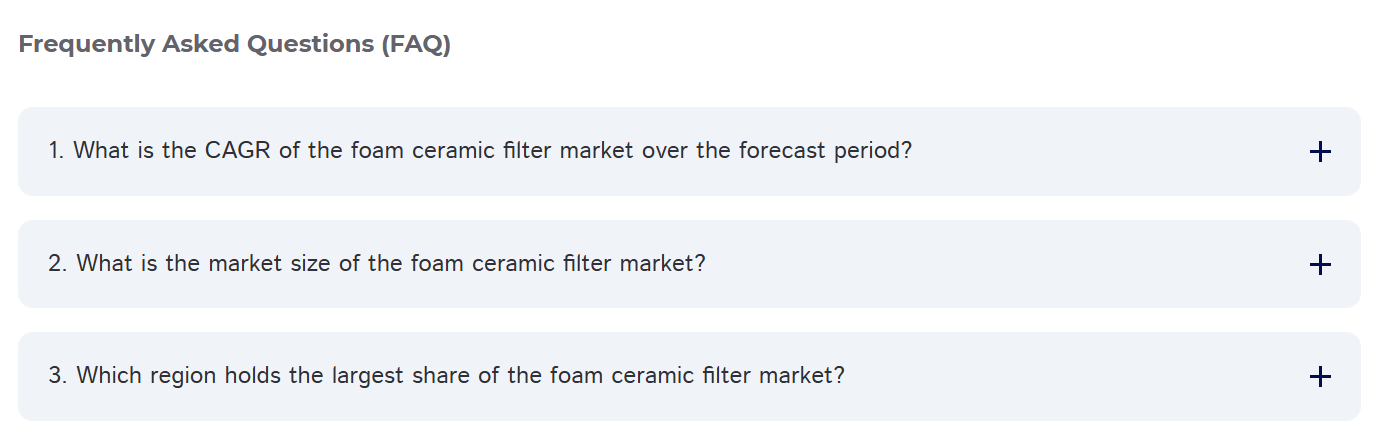The width and height of the screenshot is (1378, 448).
Task: Expand the third FAQ about region share
Action: point(688,377)
